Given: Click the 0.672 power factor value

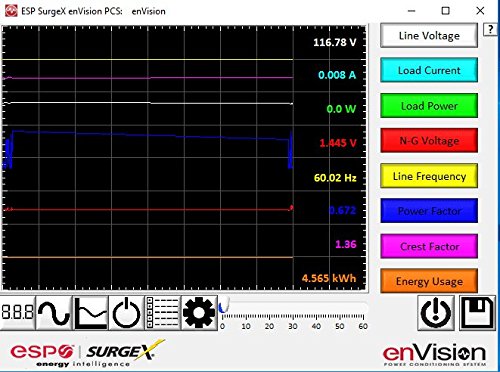Looking at the screenshot, I should (342, 210).
